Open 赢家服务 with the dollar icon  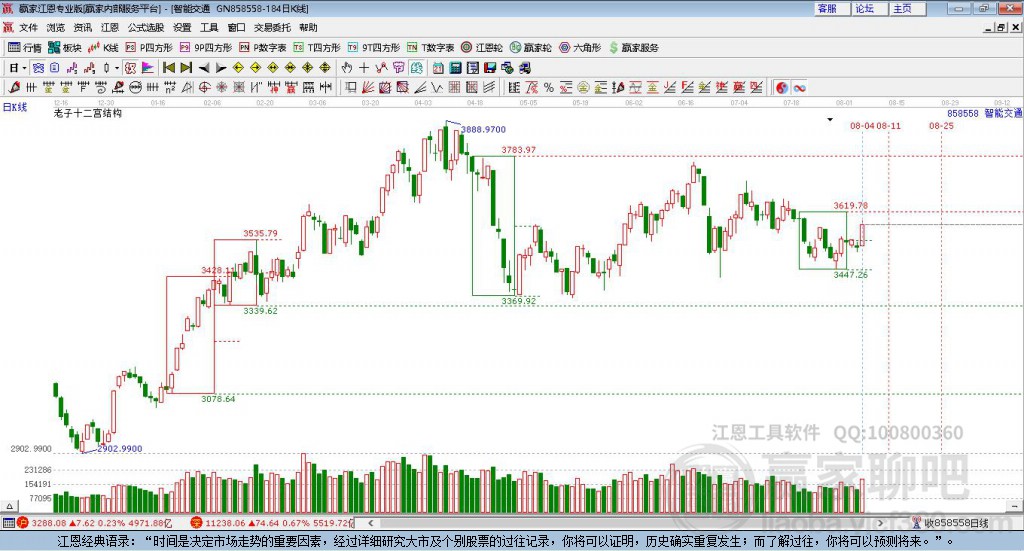[x=633, y=48]
